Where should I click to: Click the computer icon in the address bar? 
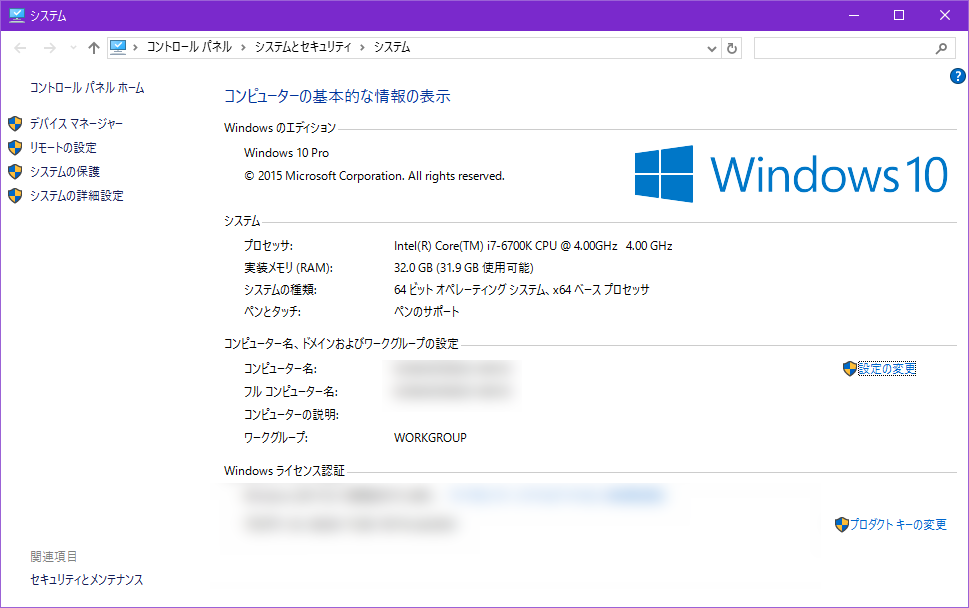(x=117, y=48)
